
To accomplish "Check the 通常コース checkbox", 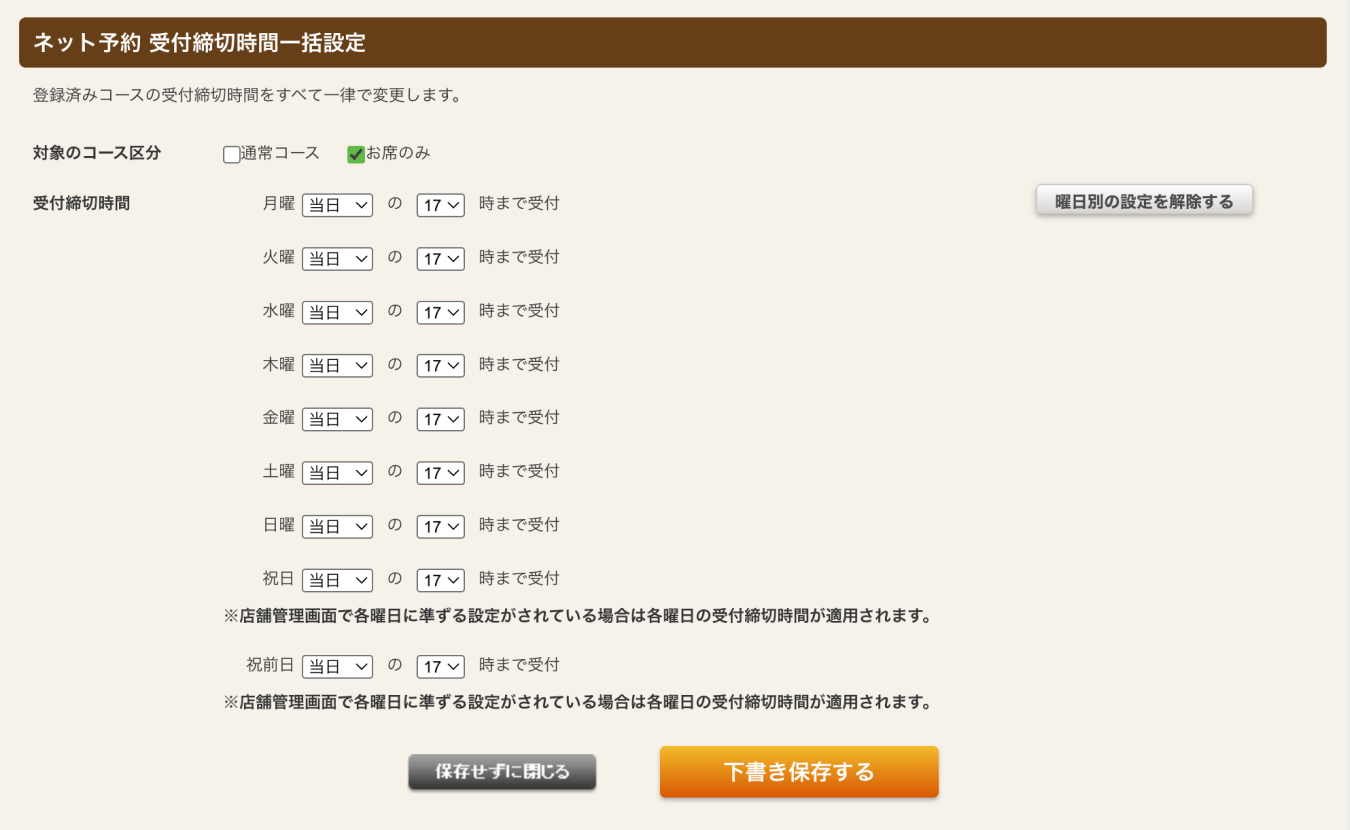I will (232, 155).
